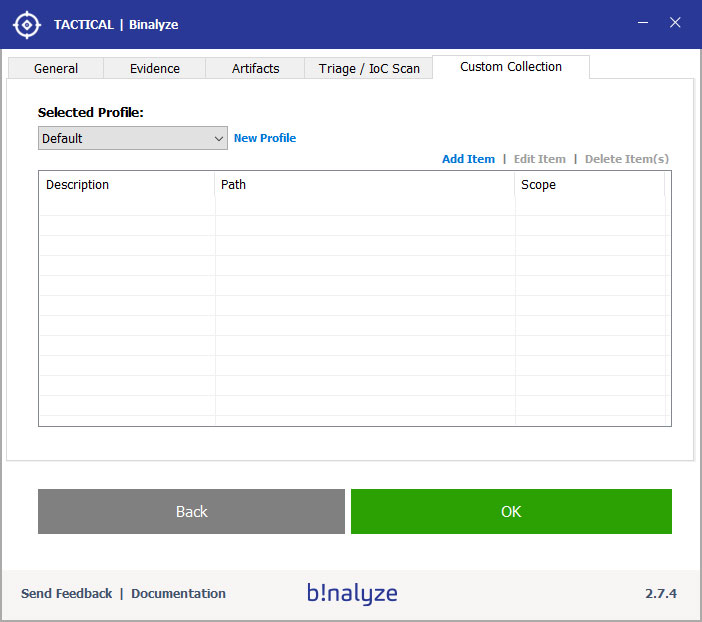Minimize the Tactical window
Viewport: 702px width, 622px height.
click(x=643, y=22)
